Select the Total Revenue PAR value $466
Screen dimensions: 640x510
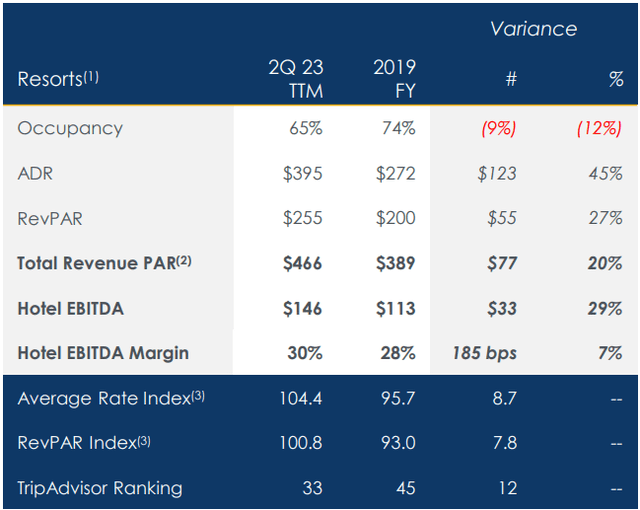point(303,263)
